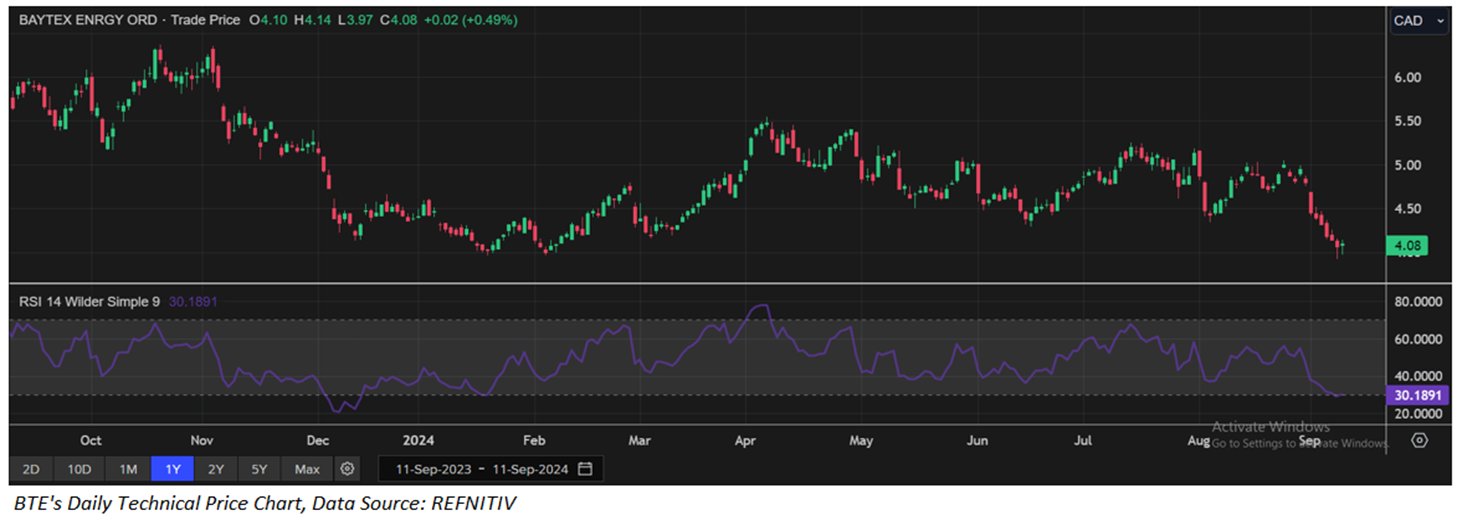Click the calendar icon in the date range field

point(585,469)
